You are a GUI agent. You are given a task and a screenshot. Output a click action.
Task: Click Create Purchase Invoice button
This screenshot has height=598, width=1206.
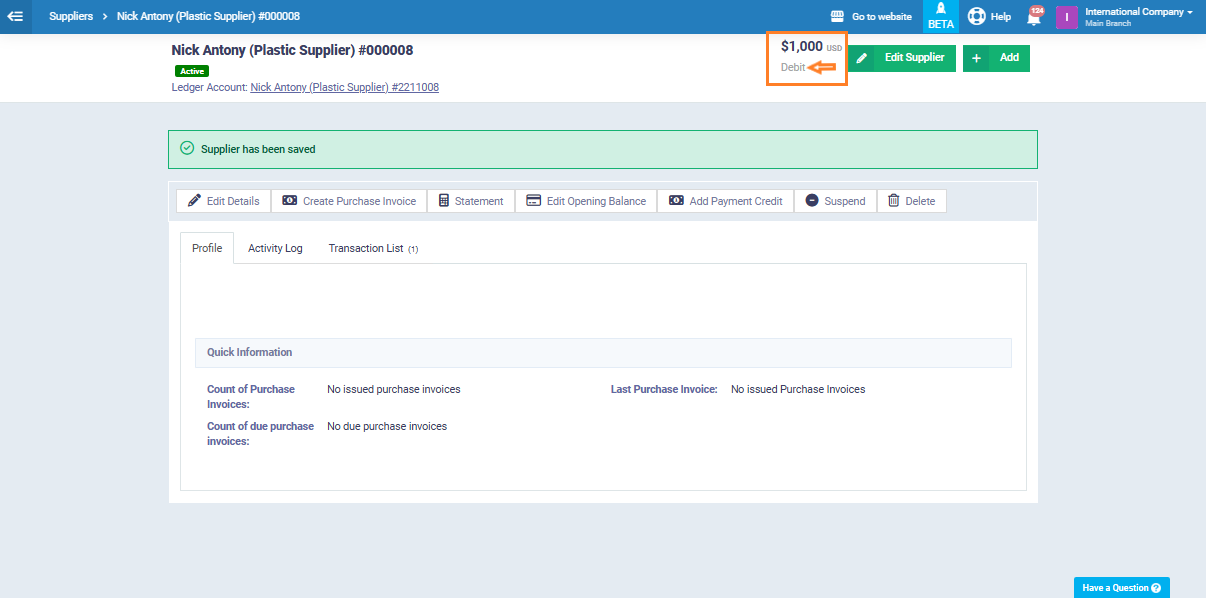click(349, 201)
